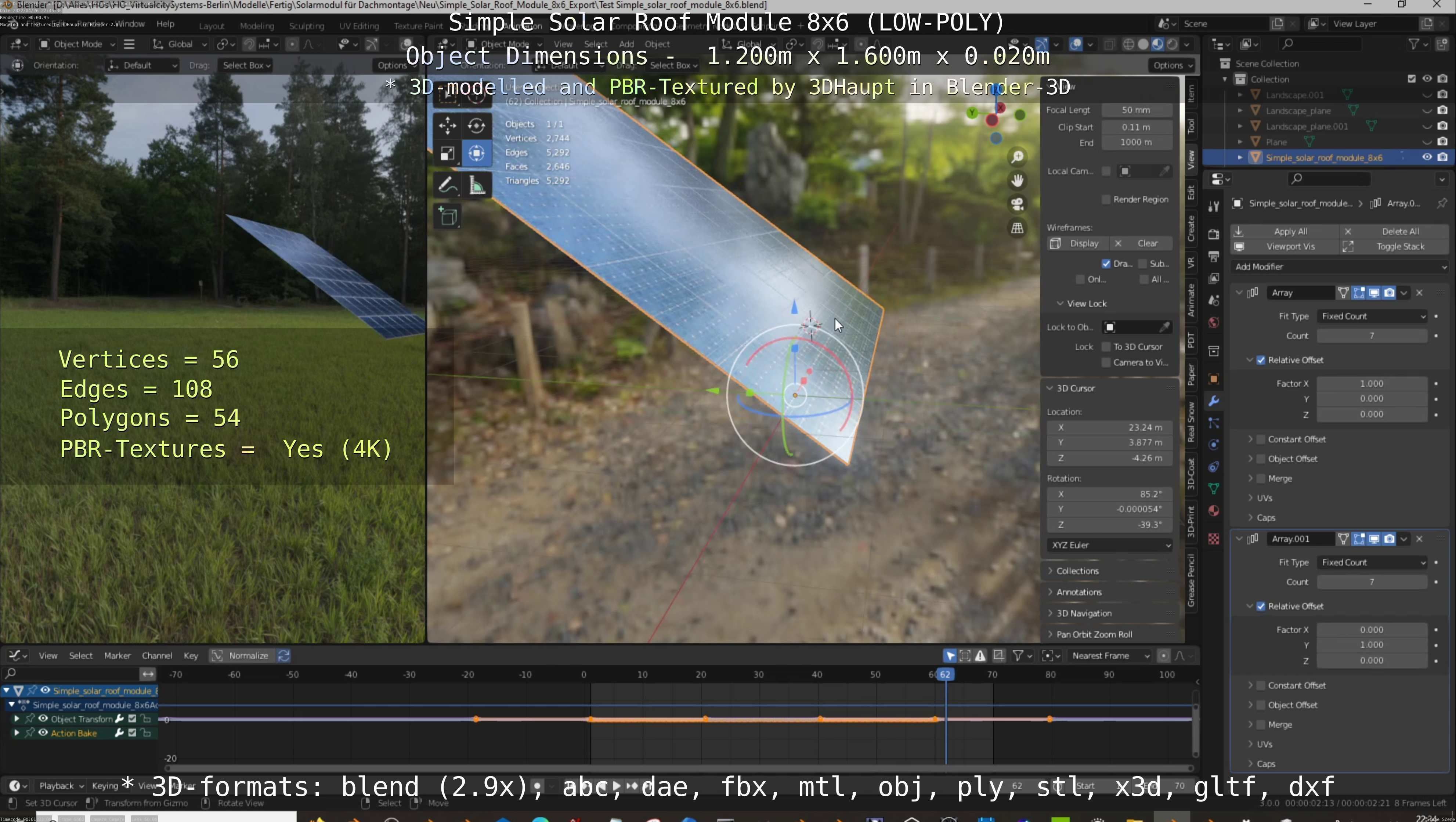
Task: Click the frame 62 playhead marker
Action: (945, 674)
